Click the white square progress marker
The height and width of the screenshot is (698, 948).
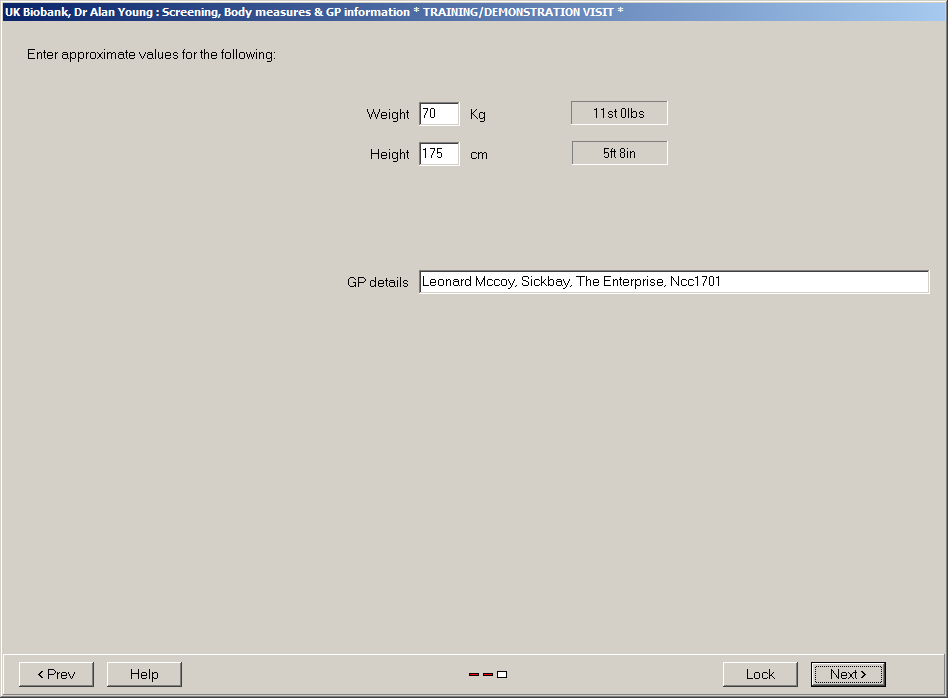pos(502,674)
